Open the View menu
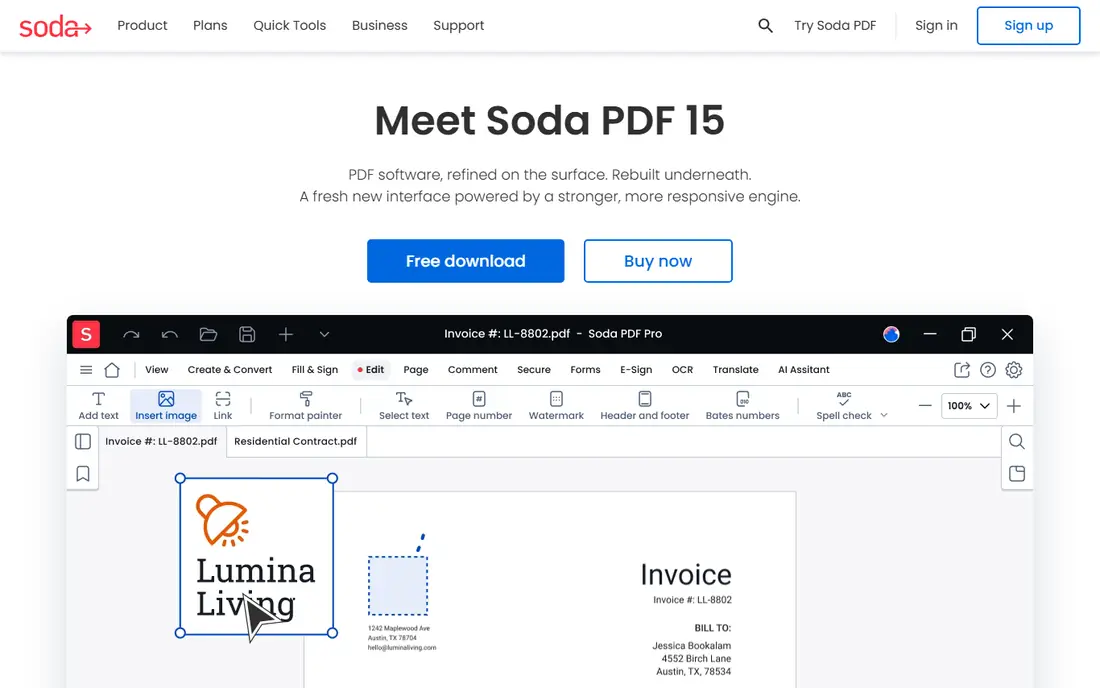The height and width of the screenshot is (688, 1100). (156, 370)
